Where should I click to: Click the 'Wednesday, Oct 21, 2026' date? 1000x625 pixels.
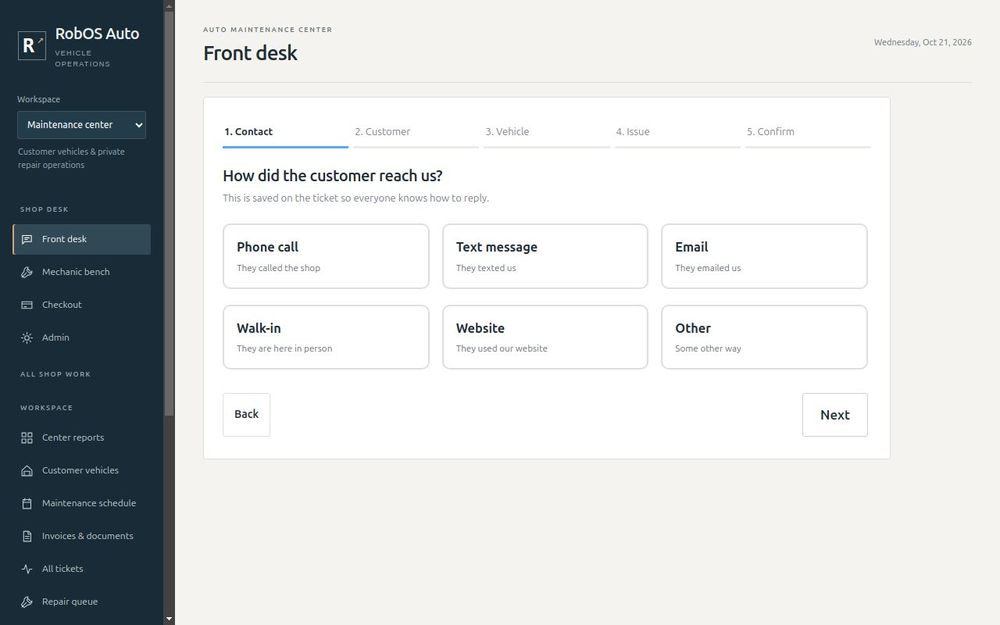[x=923, y=43]
